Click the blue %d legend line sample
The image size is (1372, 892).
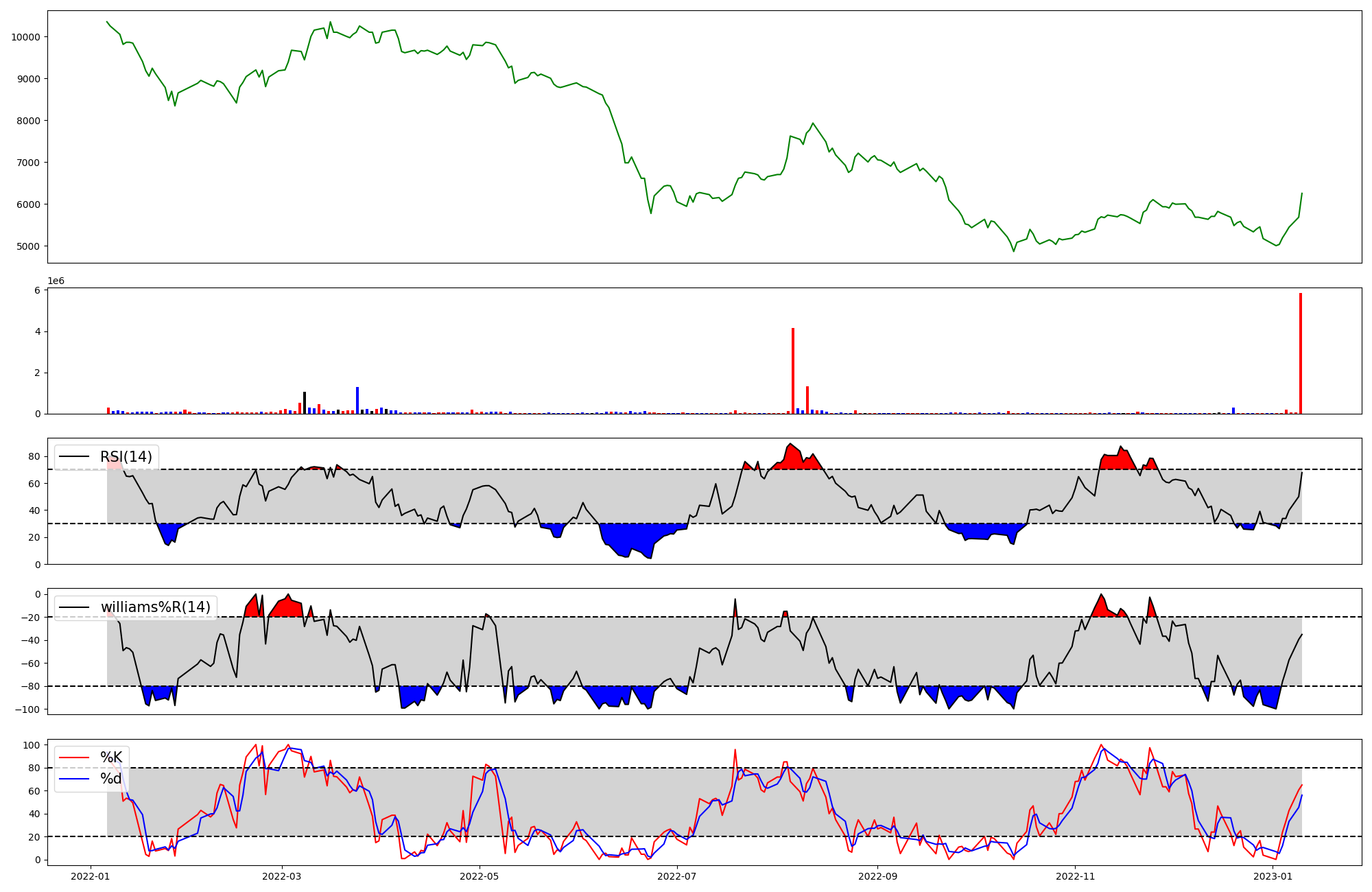pos(74,779)
